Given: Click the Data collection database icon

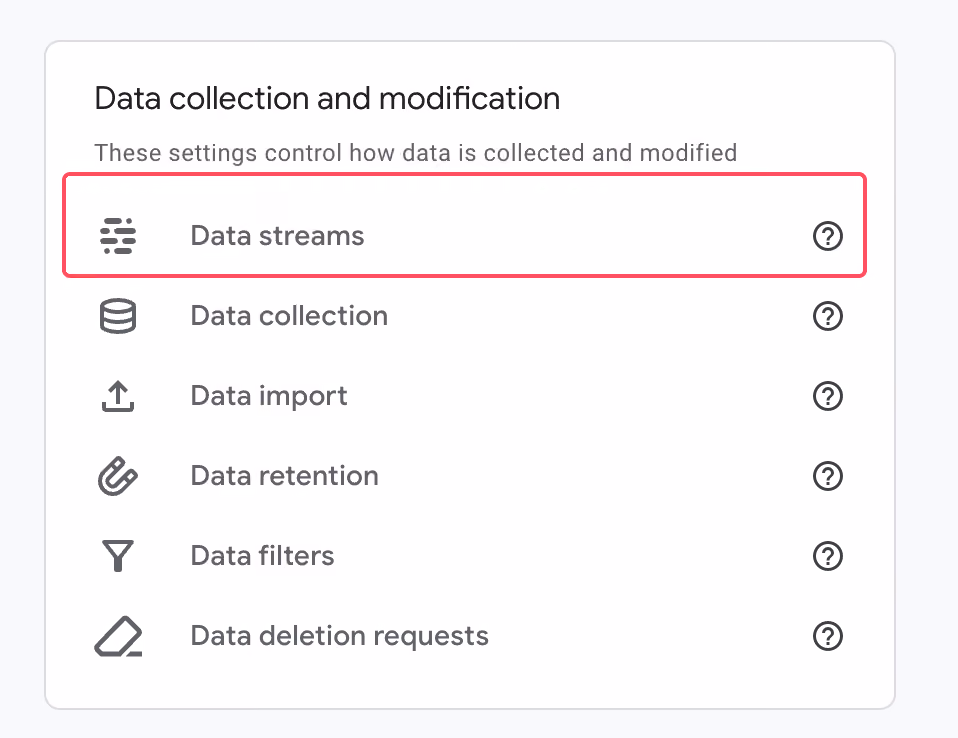Looking at the screenshot, I should tap(118, 316).
